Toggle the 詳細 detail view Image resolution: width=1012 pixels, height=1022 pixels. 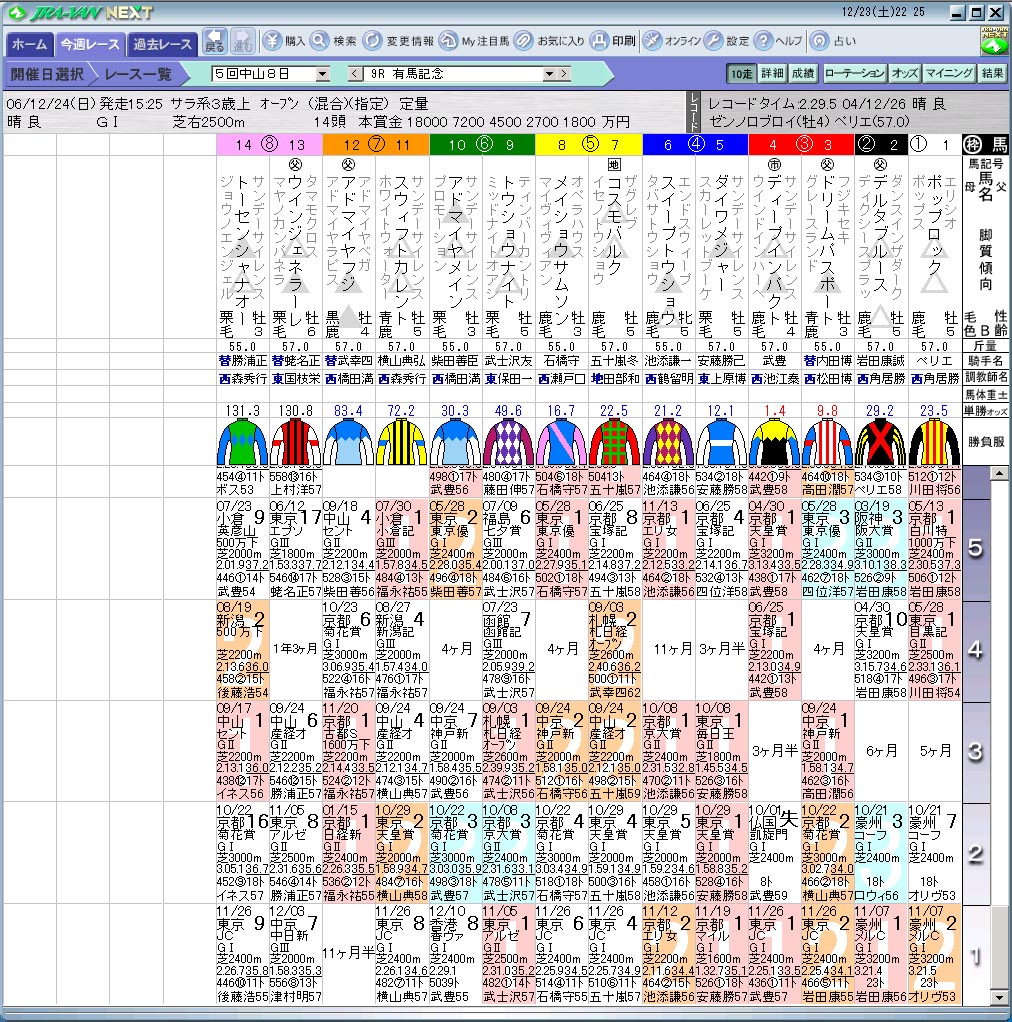point(772,73)
